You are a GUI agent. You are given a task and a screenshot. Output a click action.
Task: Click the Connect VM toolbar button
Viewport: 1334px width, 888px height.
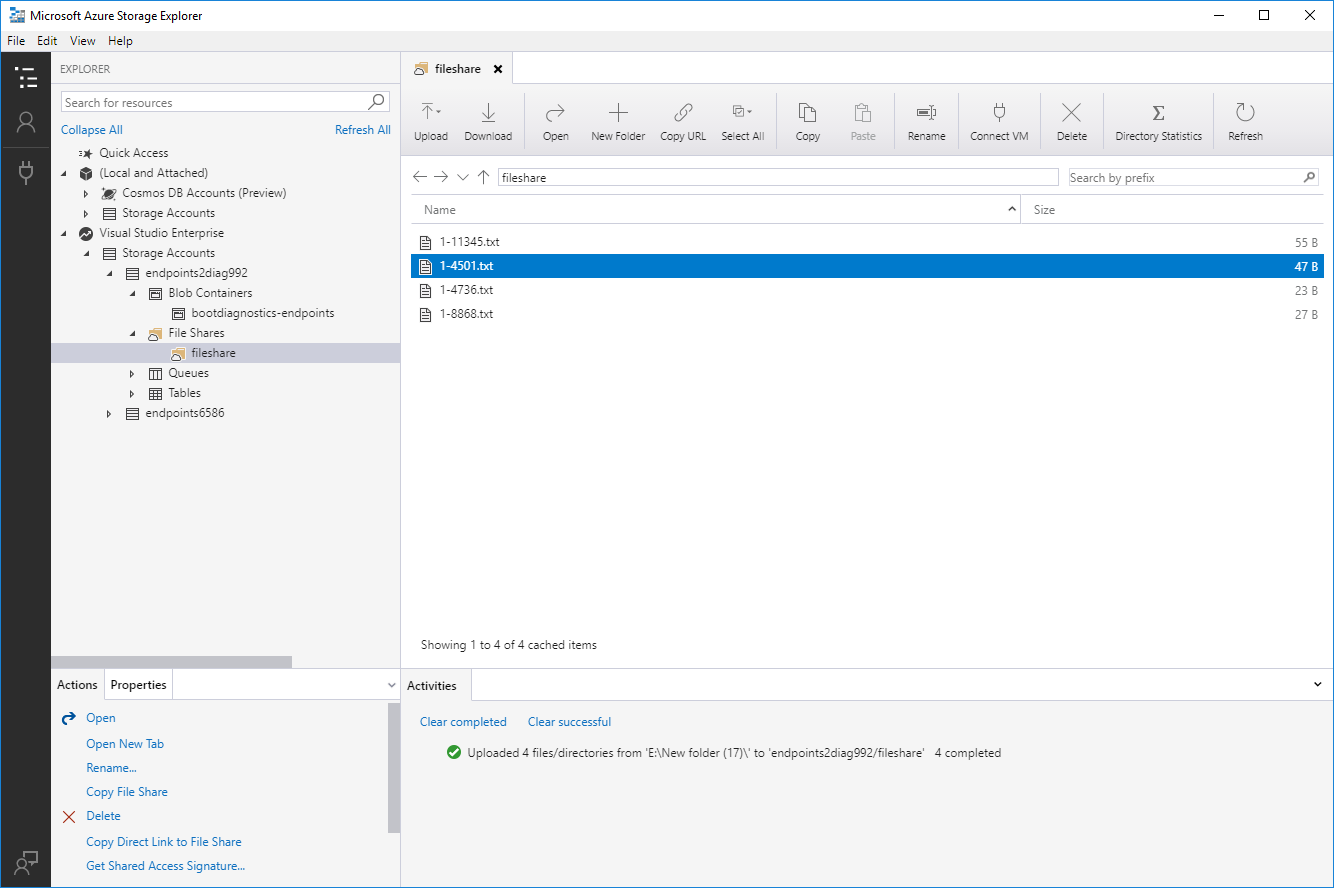[x=999, y=122]
